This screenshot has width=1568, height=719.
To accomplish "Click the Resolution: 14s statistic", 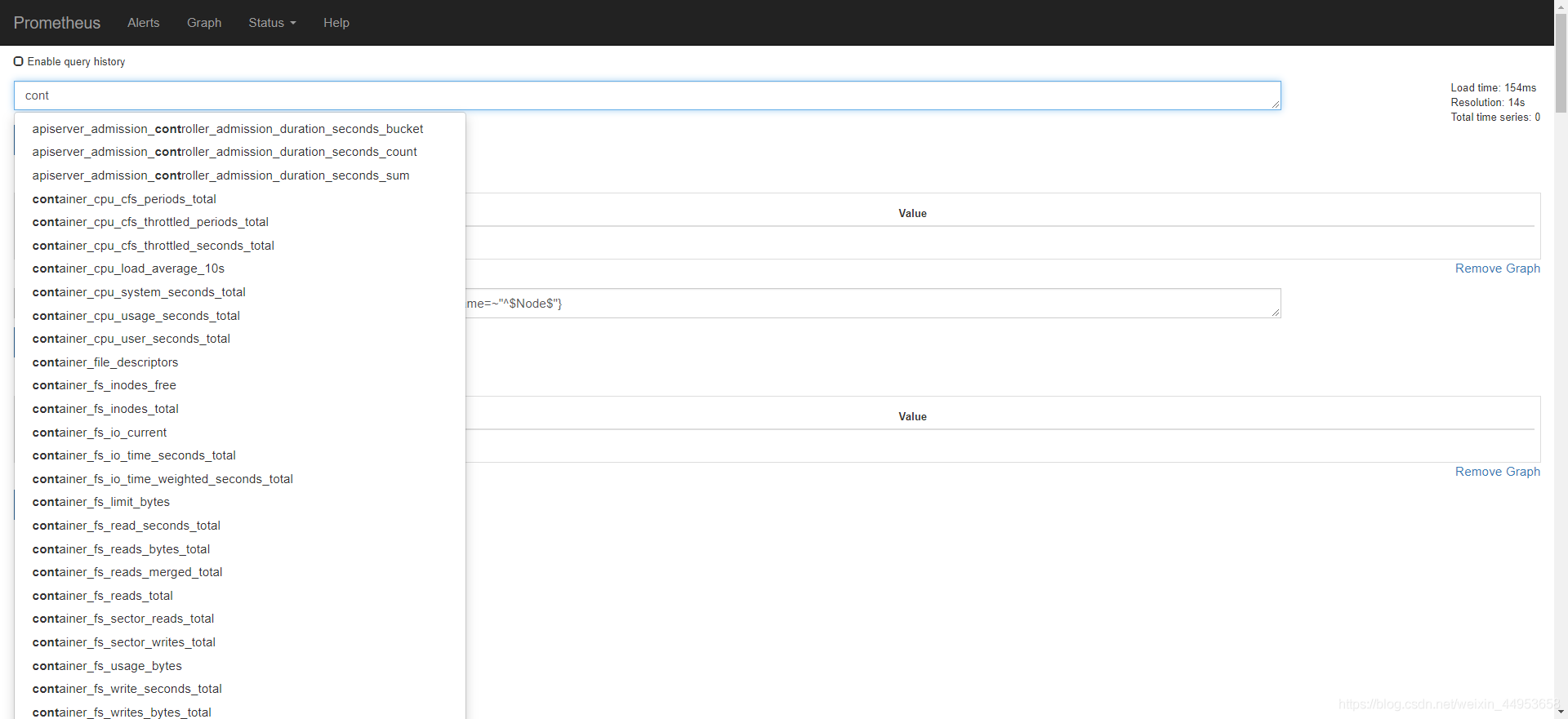I will (1487, 103).
